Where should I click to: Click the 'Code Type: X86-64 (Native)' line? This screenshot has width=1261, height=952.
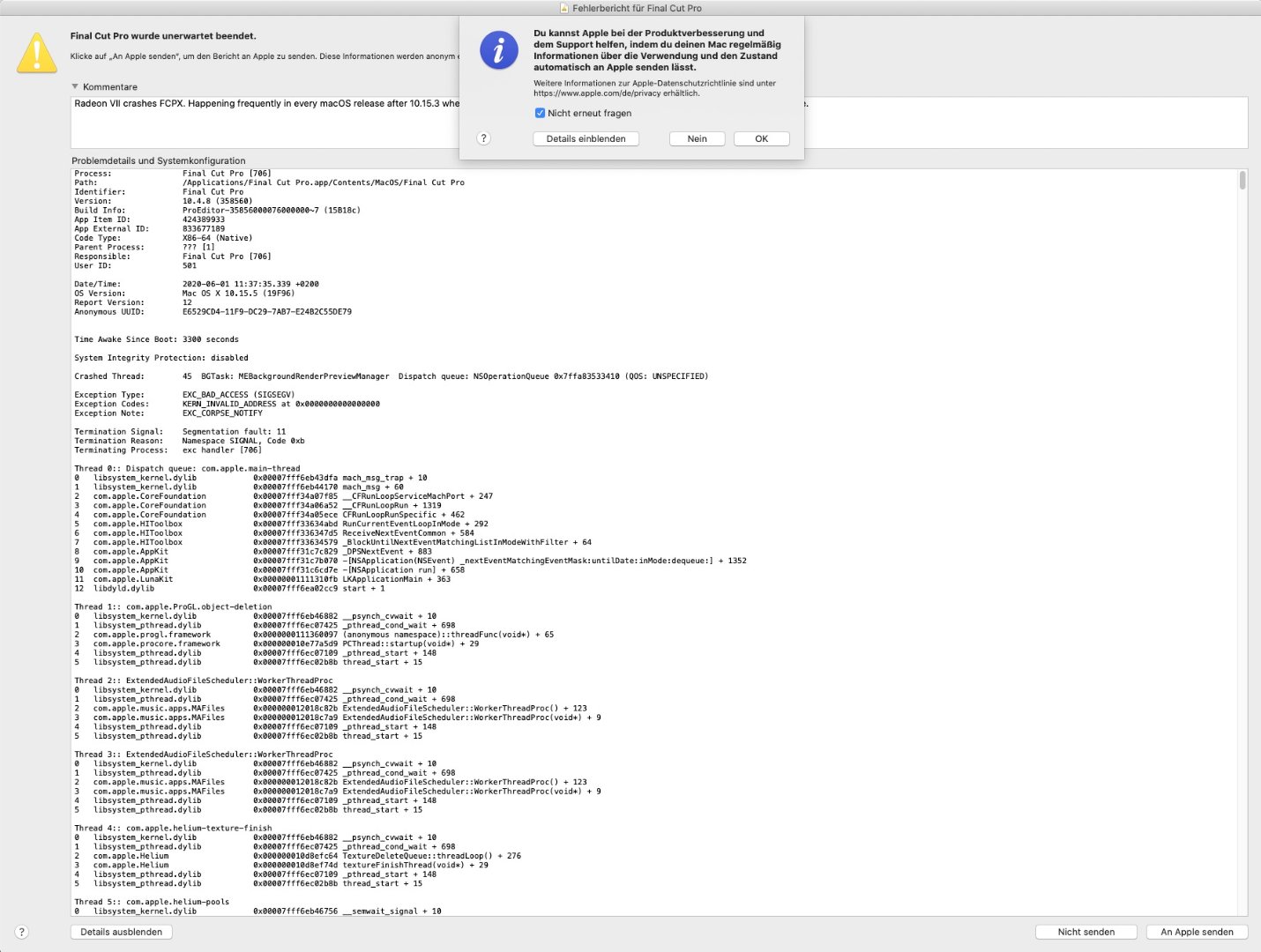(163, 238)
